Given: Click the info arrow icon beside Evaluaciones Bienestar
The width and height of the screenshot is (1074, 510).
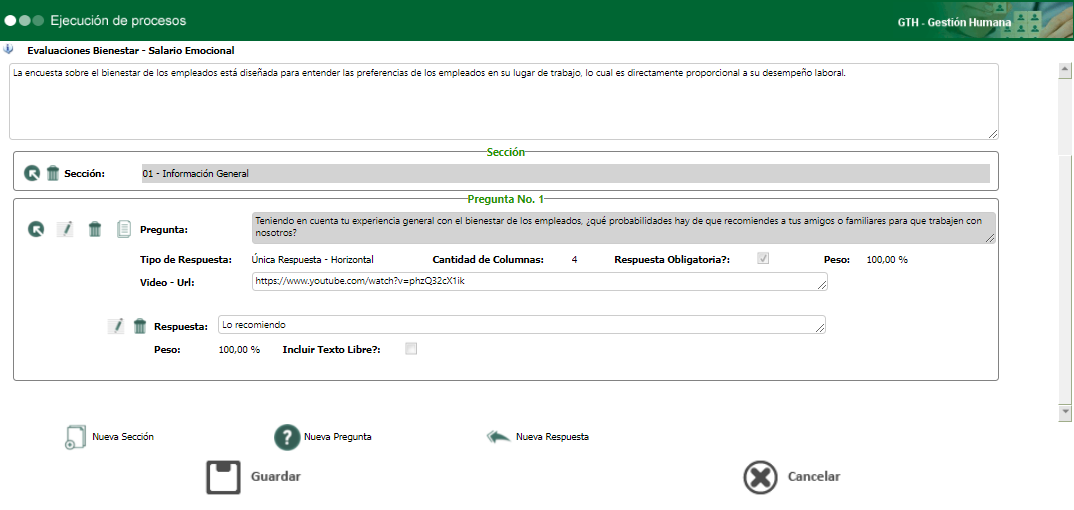Looking at the screenshot, I should click(x=8, y=49).
